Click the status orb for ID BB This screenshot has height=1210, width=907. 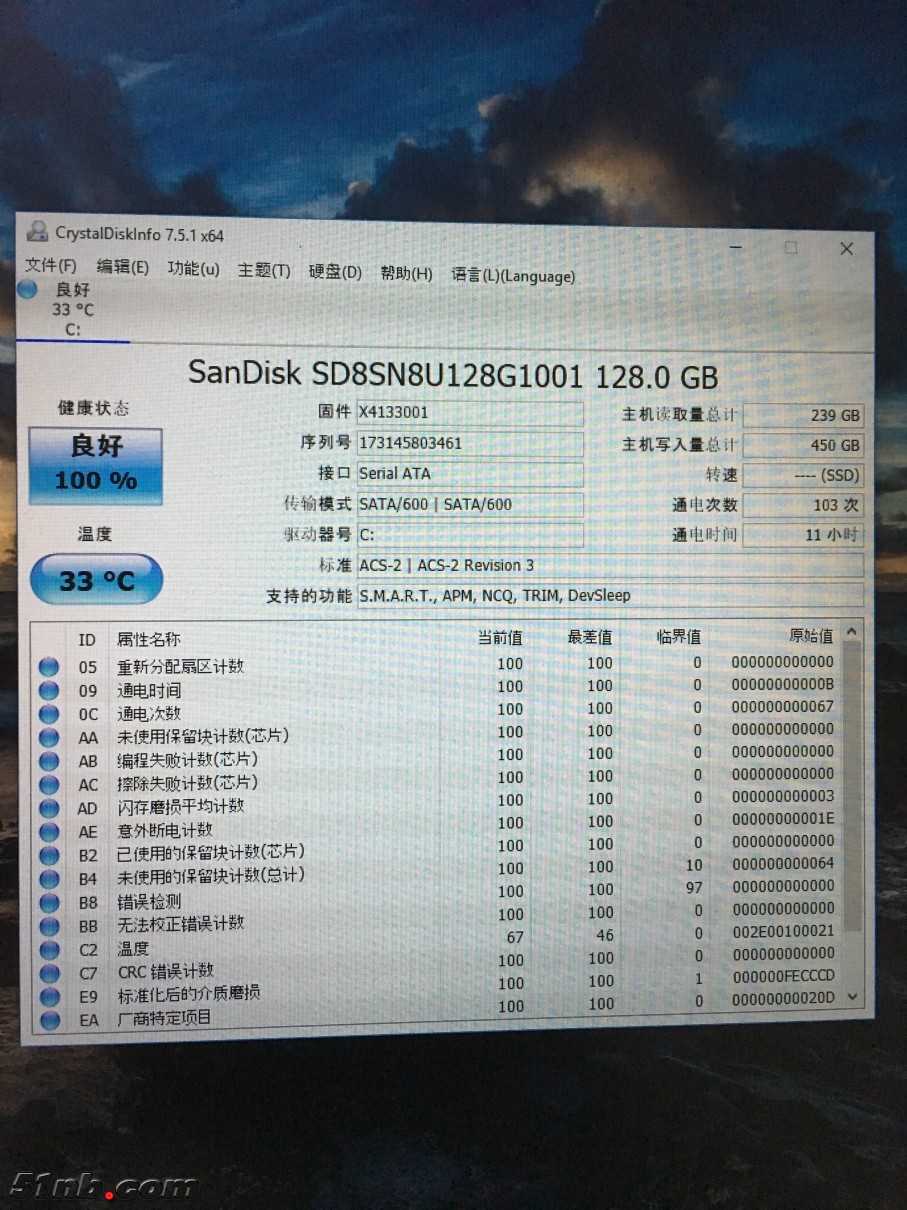point(48,926)
